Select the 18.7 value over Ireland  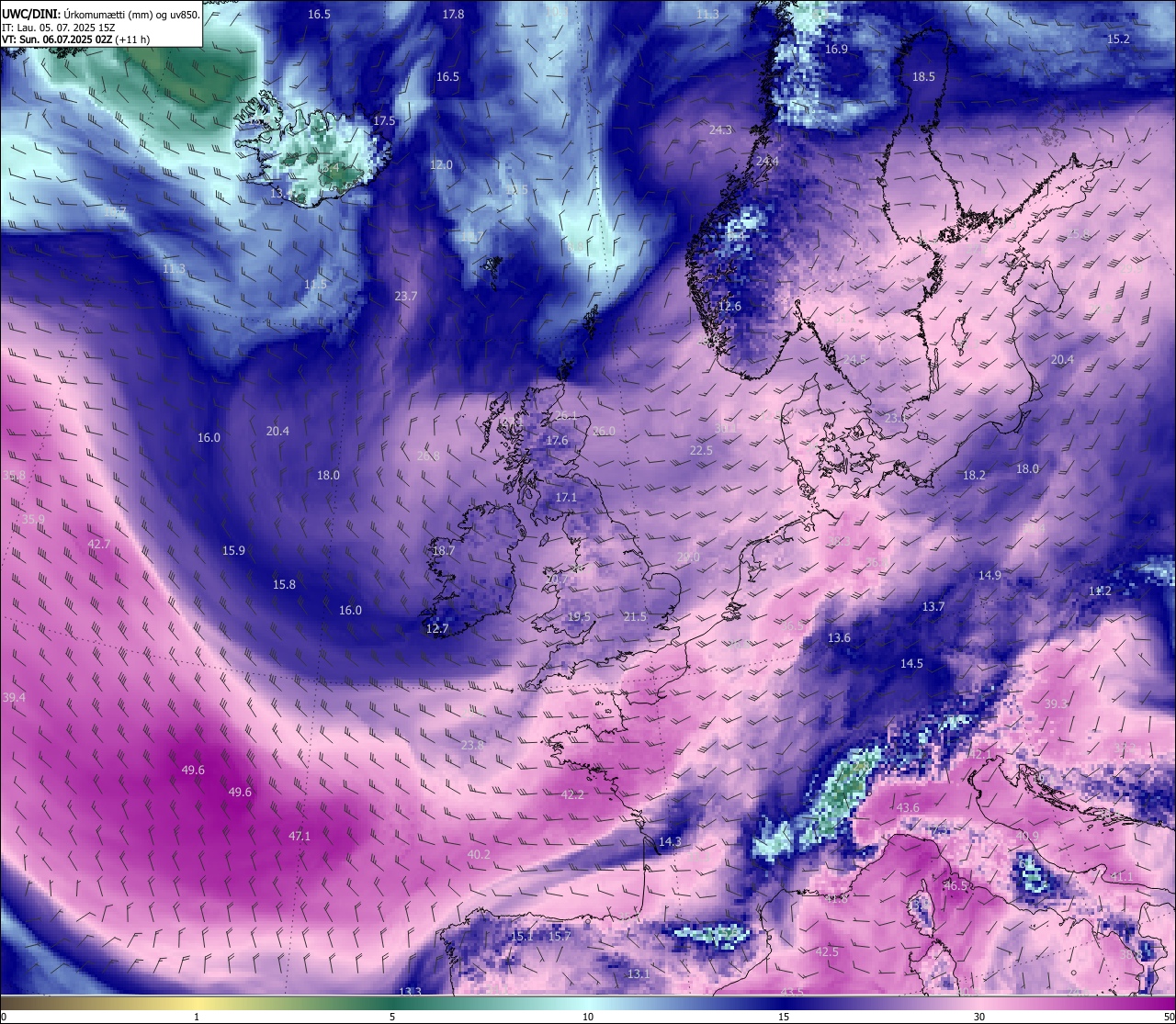[x=444, y=551]
